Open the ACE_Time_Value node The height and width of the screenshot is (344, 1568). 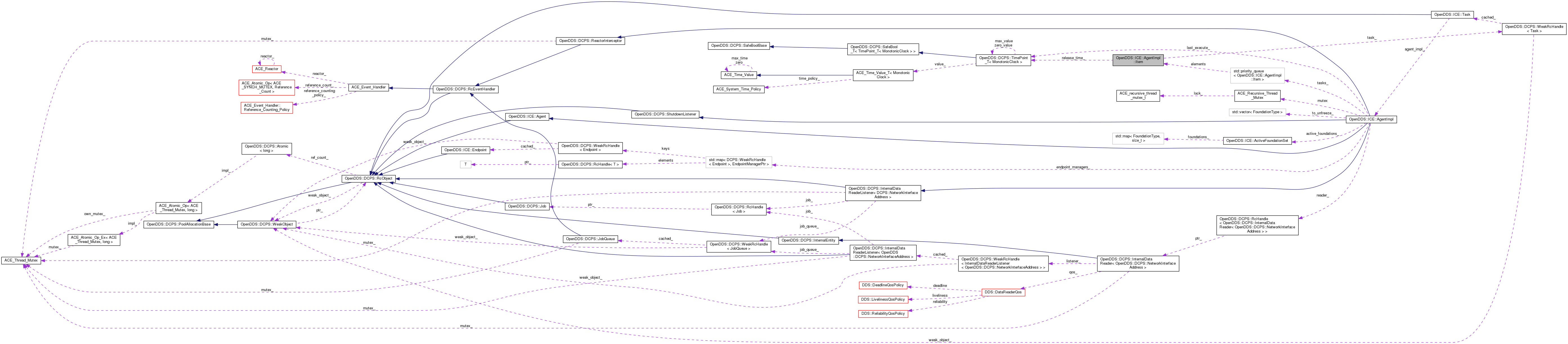point(739,75)
